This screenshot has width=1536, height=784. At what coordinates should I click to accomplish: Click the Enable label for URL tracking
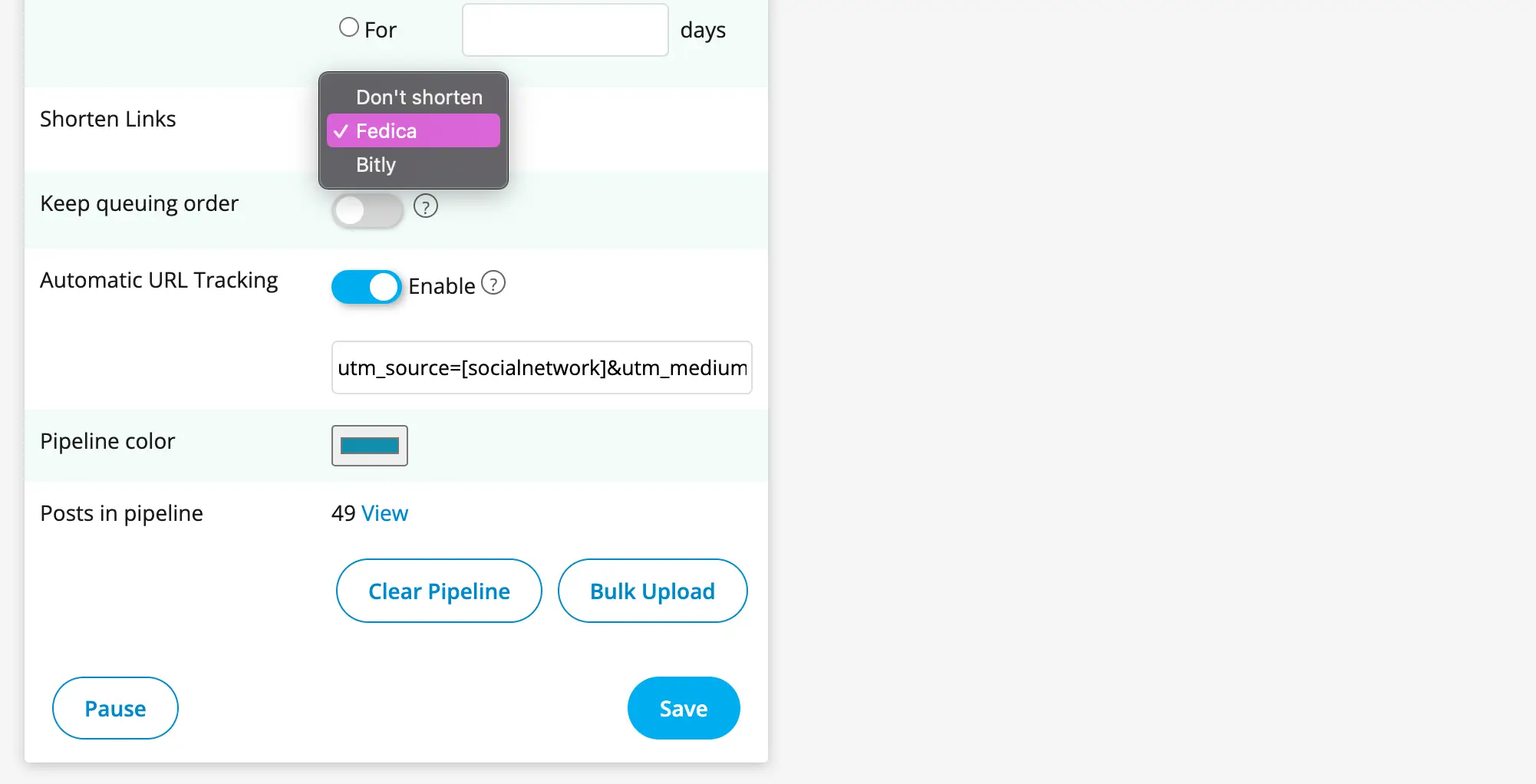442,286
